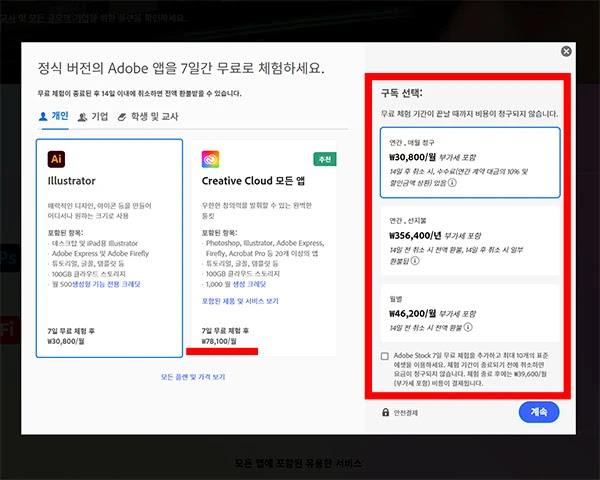Enable the Adobe Stock 7일 무료 체험 checkbox
Image resolution: width=600 pixels, height=480 pixels.
pyautogui.click(x=385, y=356)
